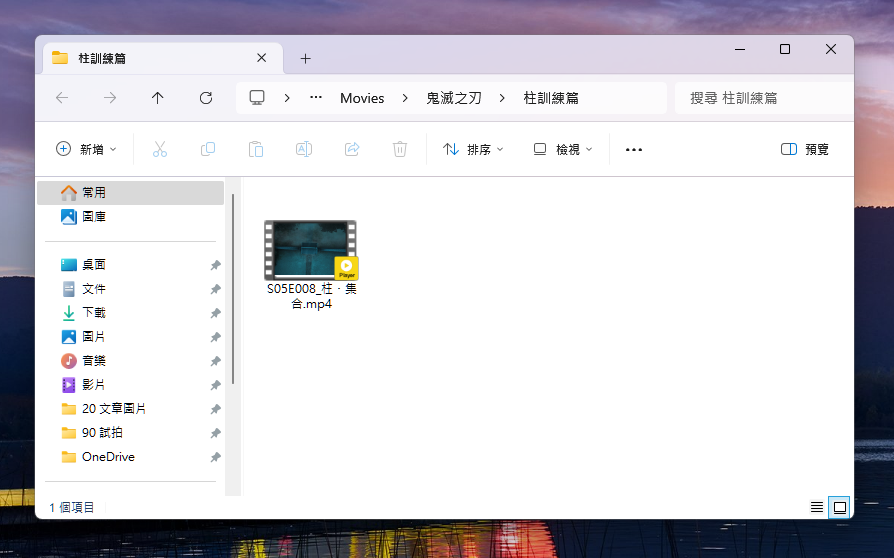
Task: Navigate to Movies in address bar
Action: pyautogui.click(x=362, y=98)
